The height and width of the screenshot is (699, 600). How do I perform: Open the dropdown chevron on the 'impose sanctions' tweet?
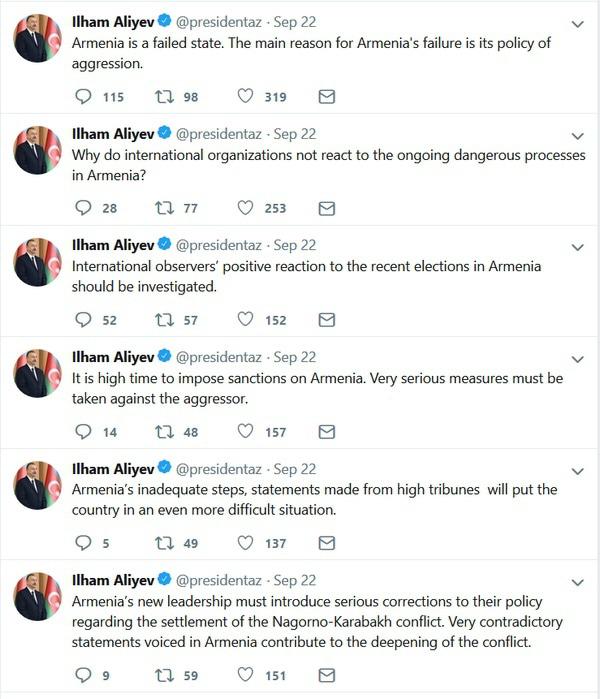[x=577, y=359]
